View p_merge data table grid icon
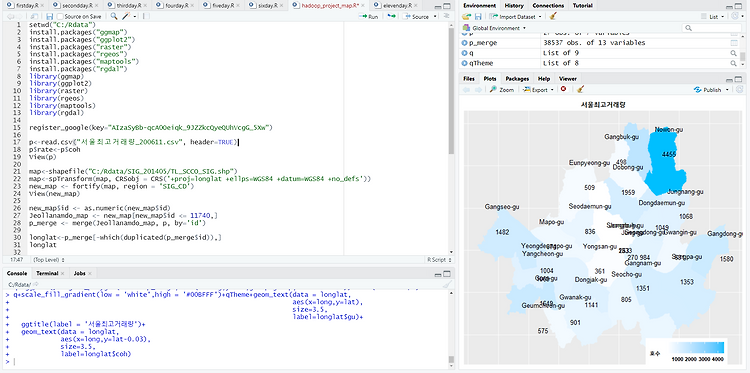 (x=734, y=43)
